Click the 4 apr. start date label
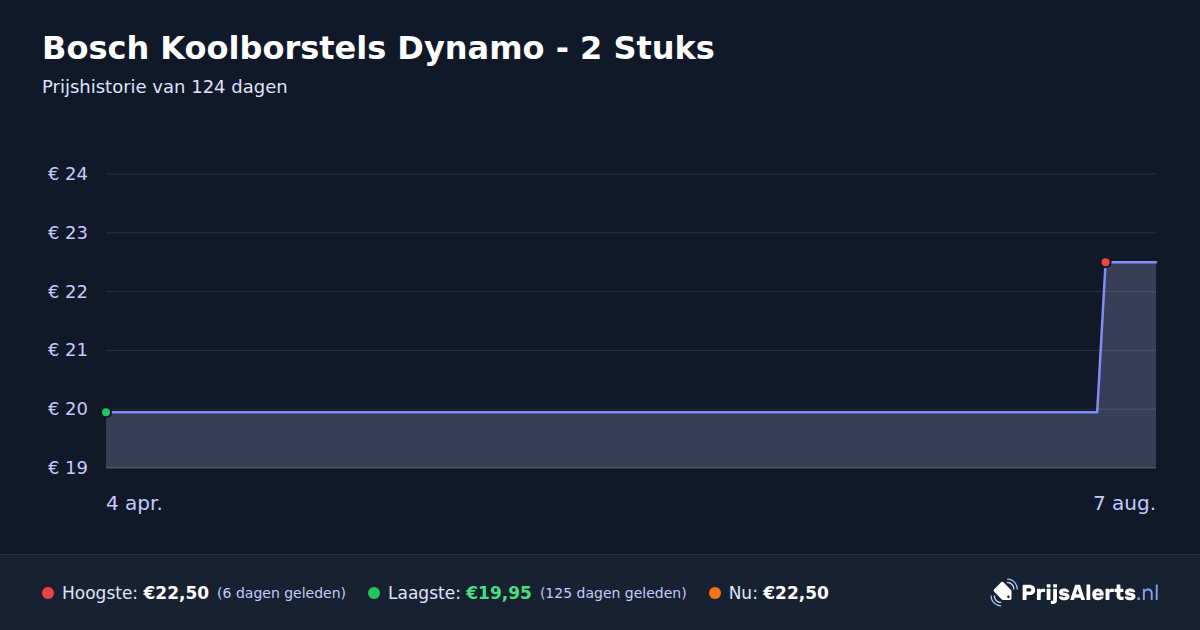 (x=134, y=504)
